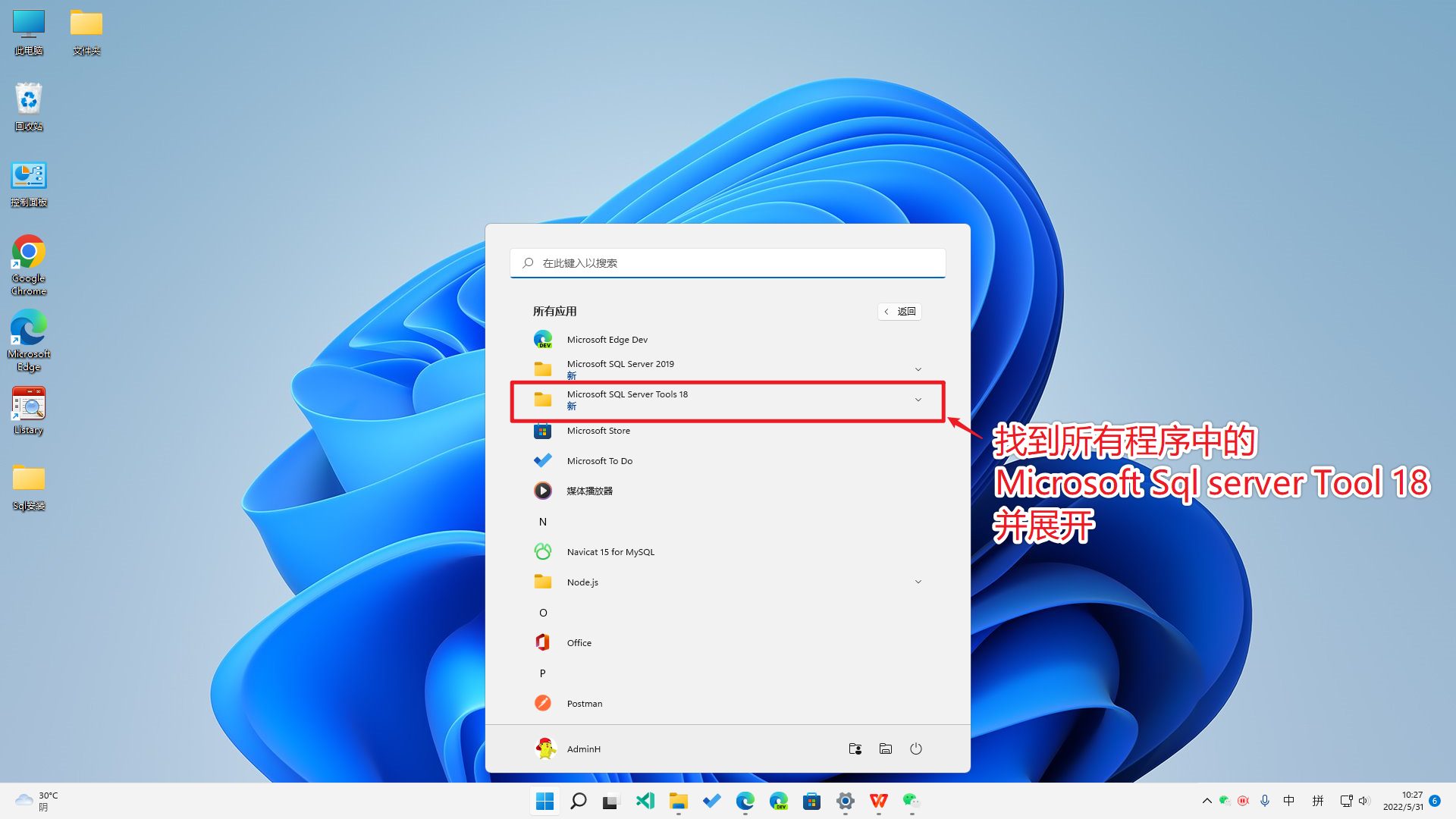Open the 媒体播放器 media player app
The height and width of the screenshot is (819, 1456).
click(726, 491)
